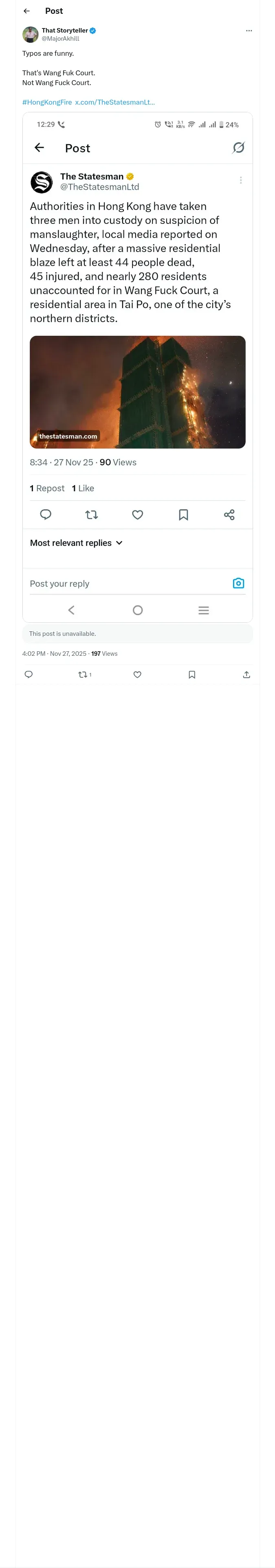Click the Post your reply field
This screenshot has height=1568, width=275.
pos(122,584)
